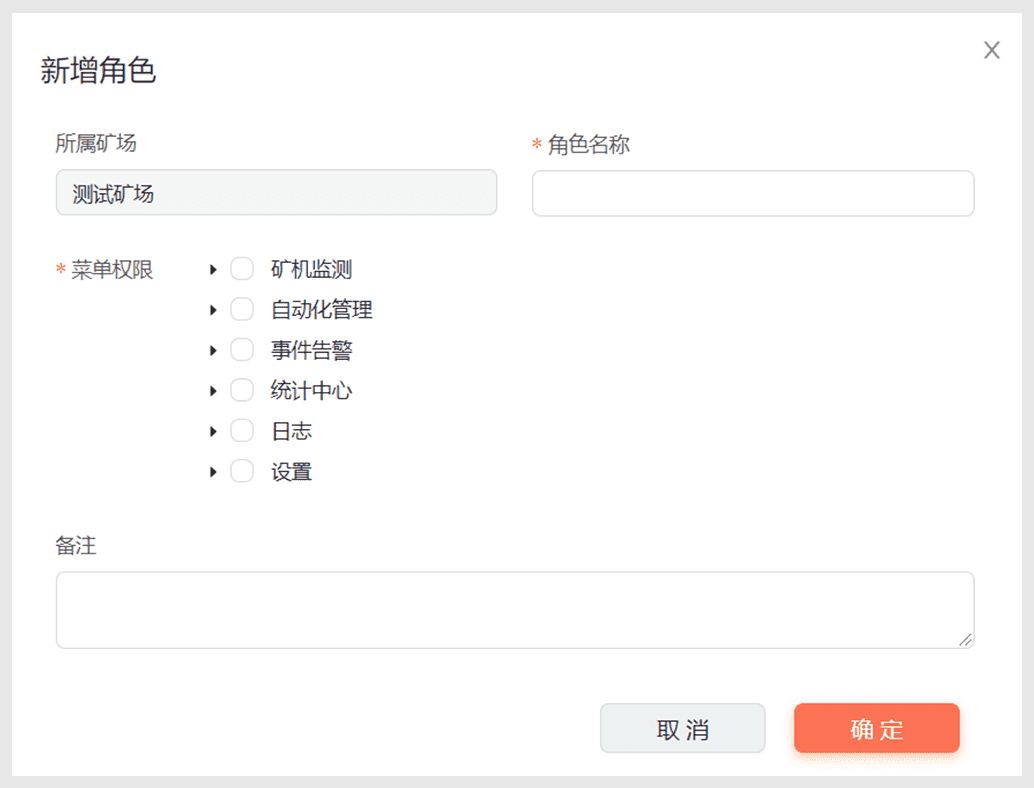Expand the 自动化管理 tree arrow
Viewport: 1034px width, 788px height.
(213, 310)
